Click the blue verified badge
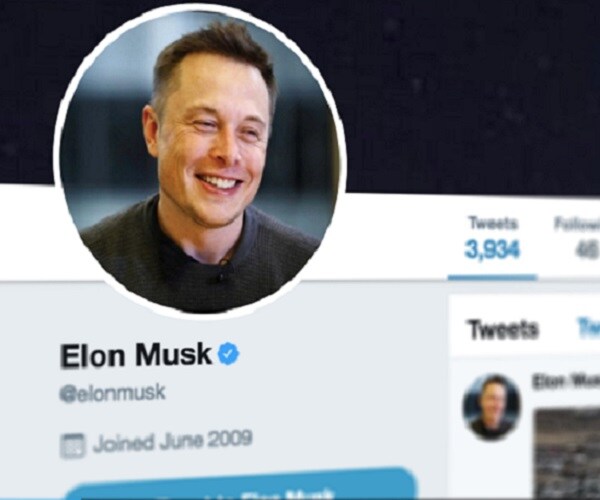Viewport: 600px width, 500px height. (228, 353)
